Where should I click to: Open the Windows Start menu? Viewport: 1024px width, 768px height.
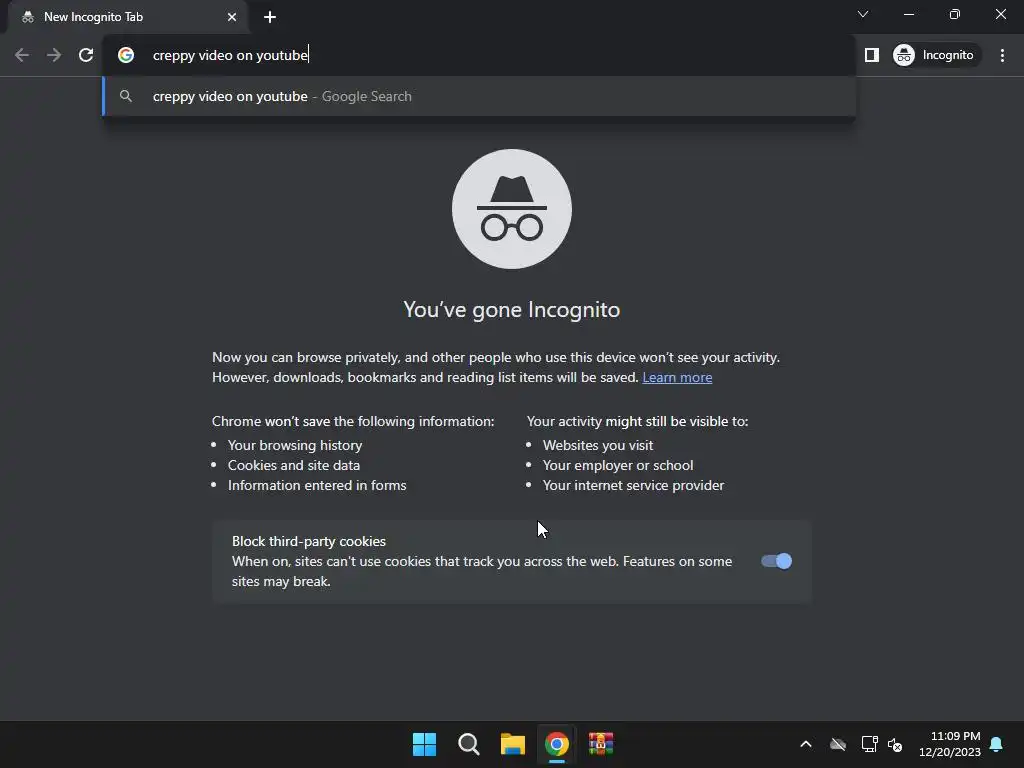click(x=424, y=744)
